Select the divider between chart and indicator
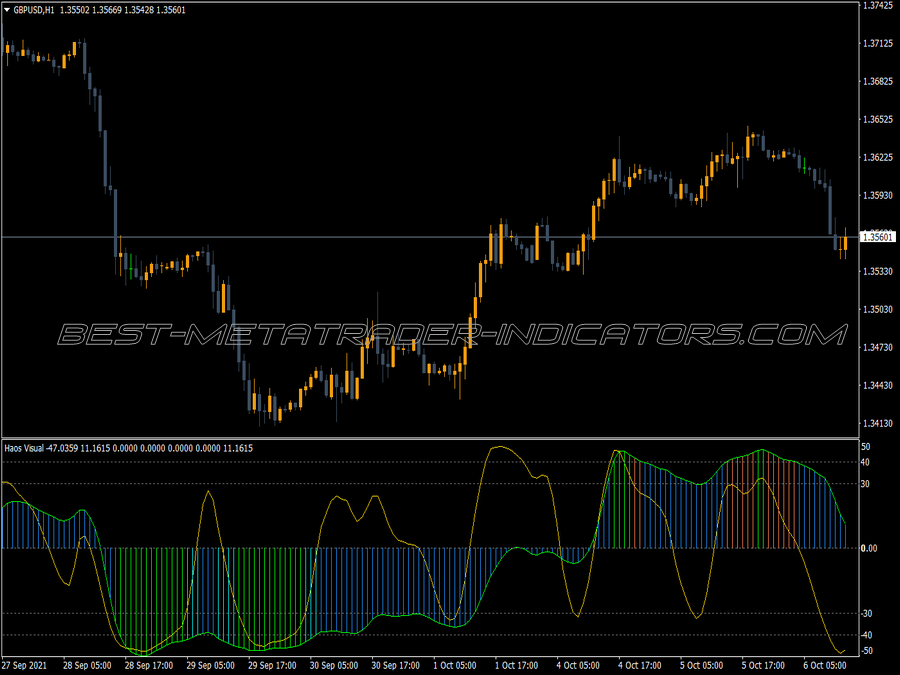Image resolution: width=900 pixels, height=675 pixels. (430, 439)
